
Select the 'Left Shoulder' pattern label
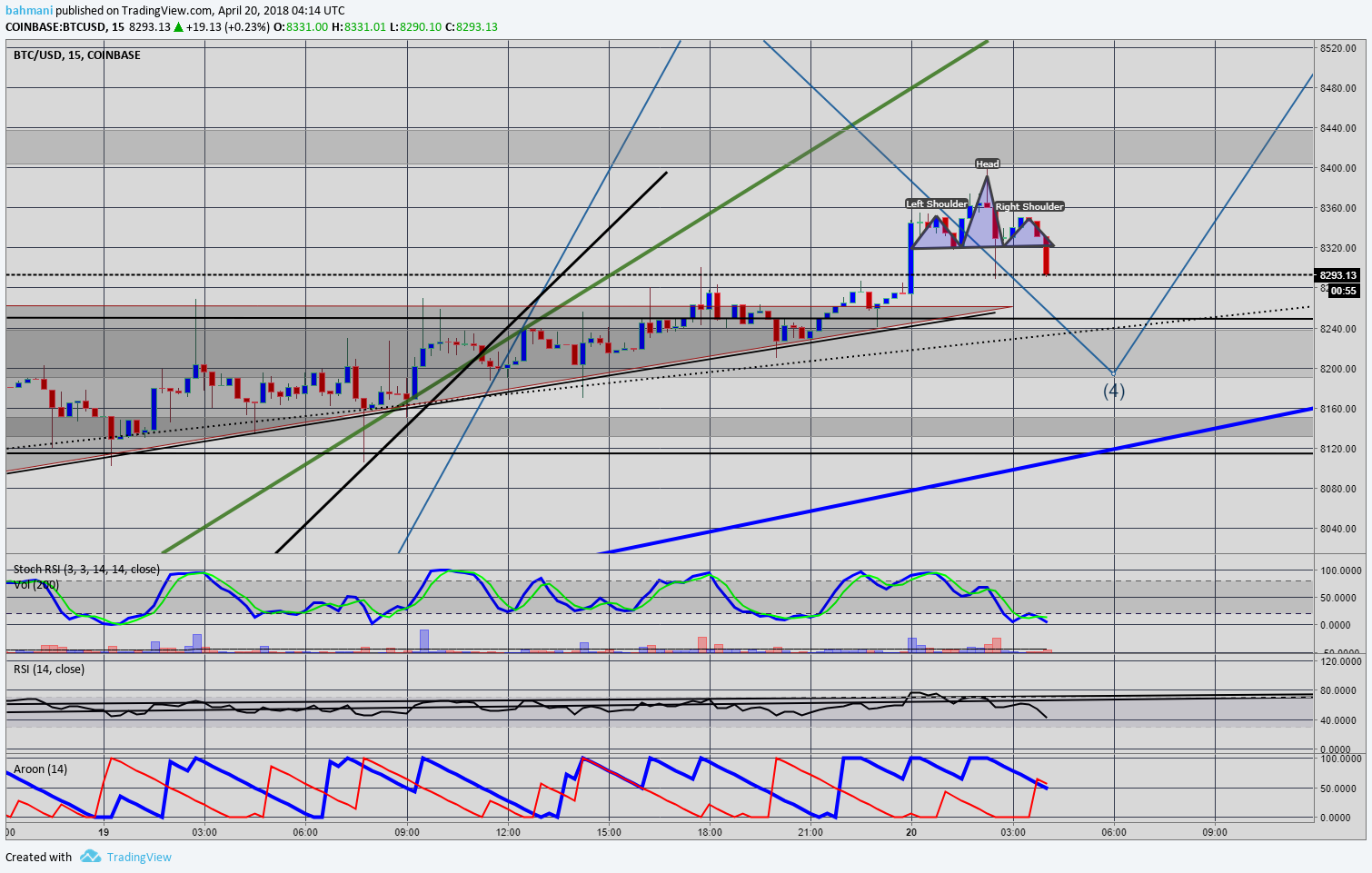(x=937, y=204)
